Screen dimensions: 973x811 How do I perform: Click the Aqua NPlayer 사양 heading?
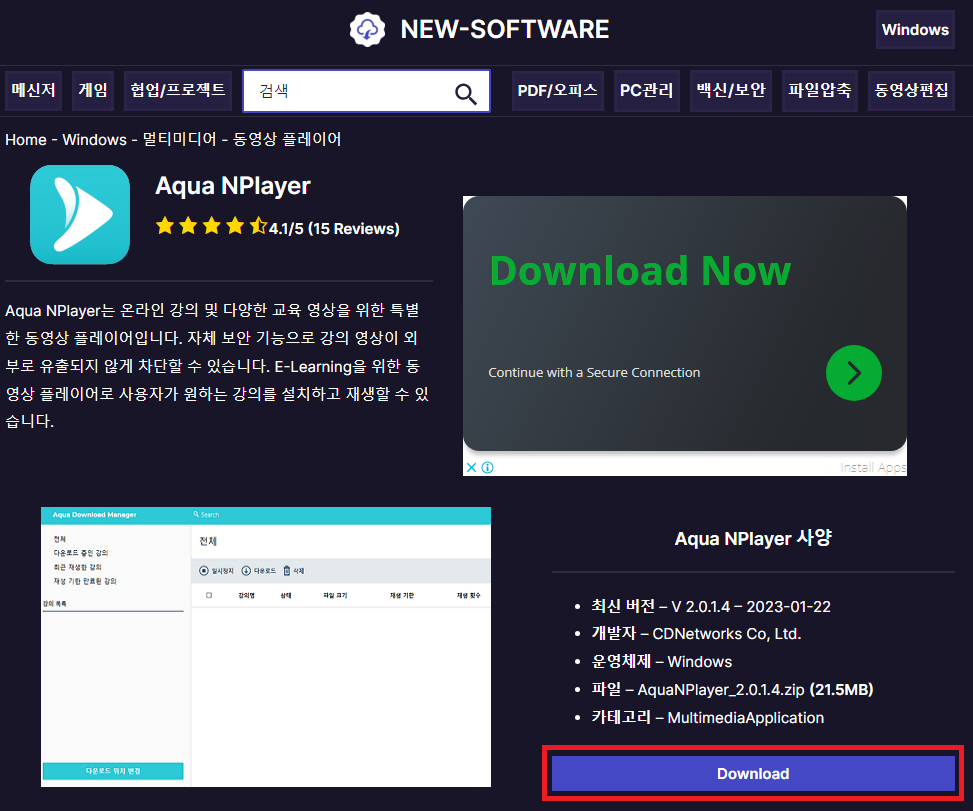(x=753, y=539)
